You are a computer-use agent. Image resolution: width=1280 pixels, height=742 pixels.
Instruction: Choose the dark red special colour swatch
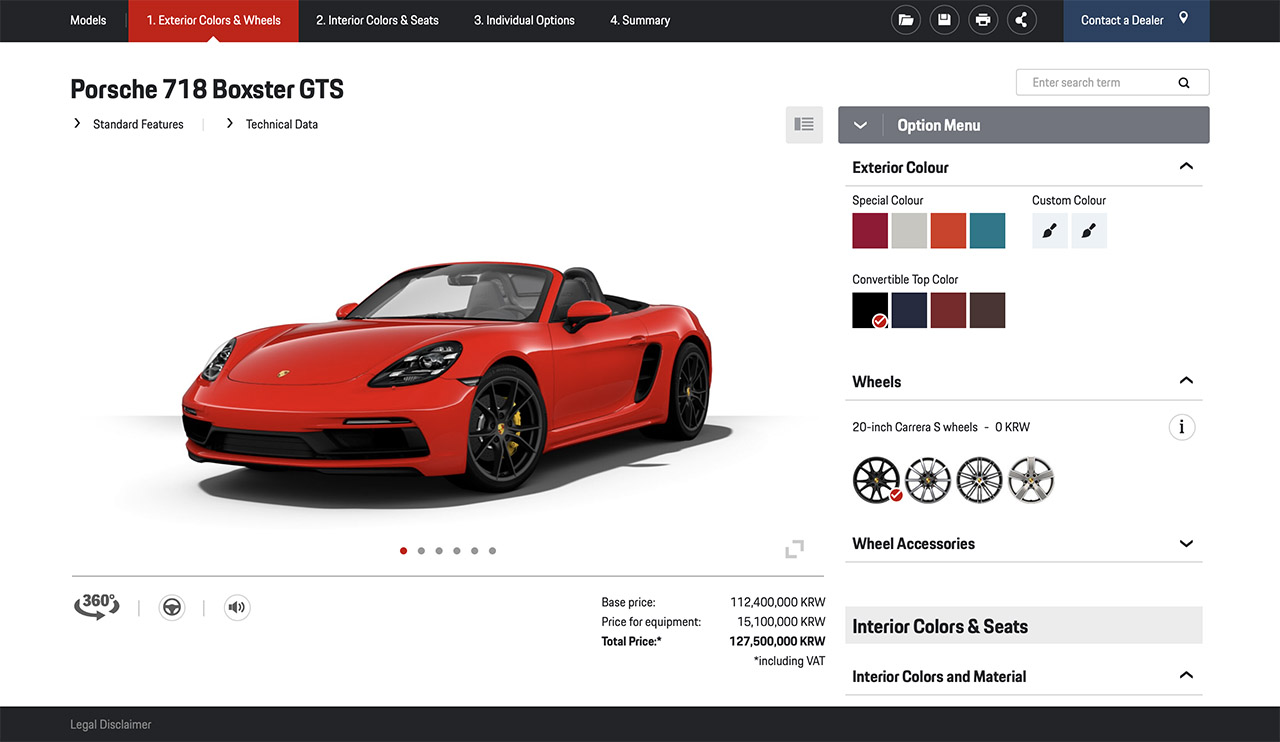point(870,231)
